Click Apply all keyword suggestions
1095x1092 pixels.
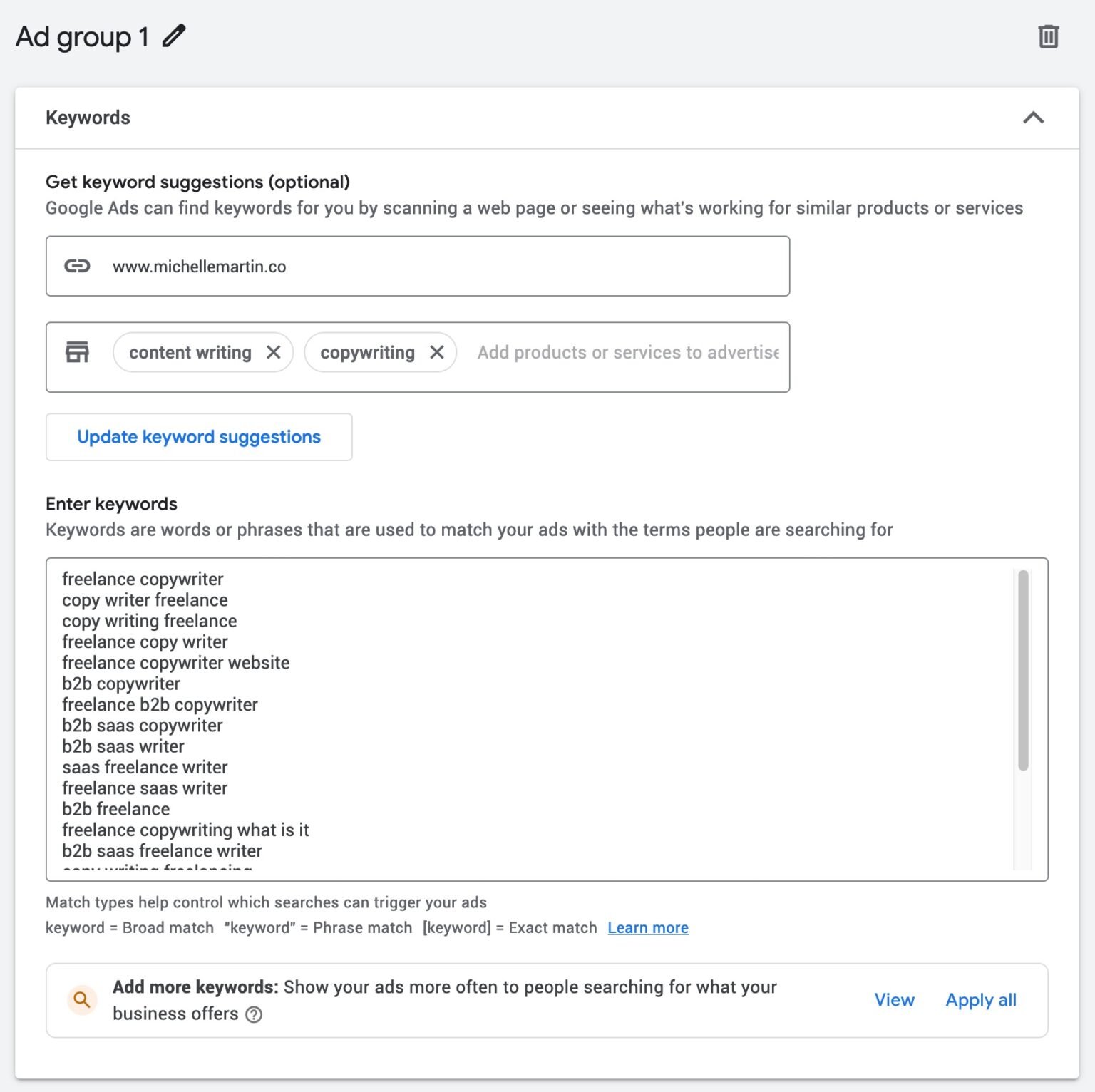[x=980, y=1000]
